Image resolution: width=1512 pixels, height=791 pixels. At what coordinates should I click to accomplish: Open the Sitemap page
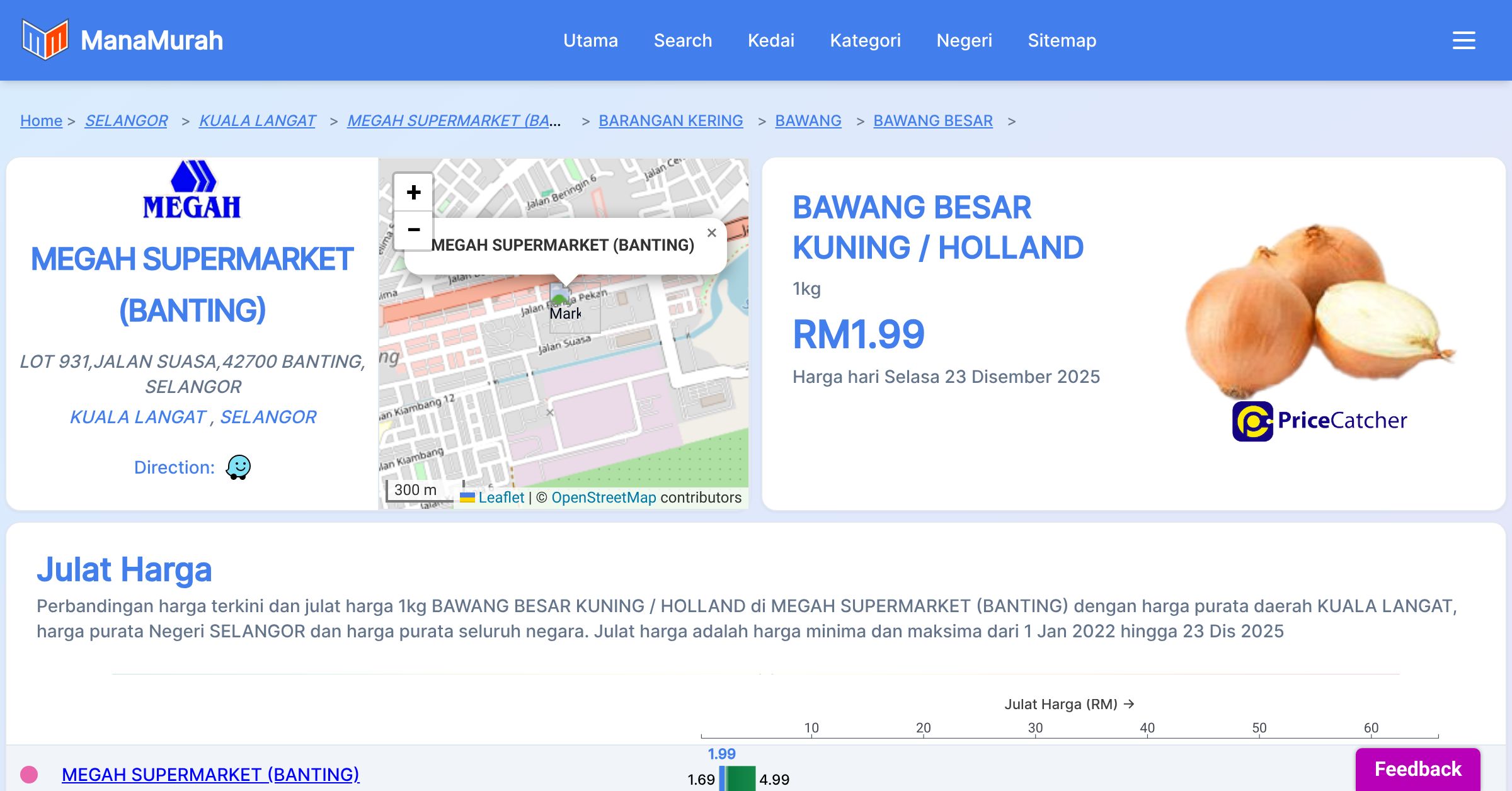[x=1062, y=40]
